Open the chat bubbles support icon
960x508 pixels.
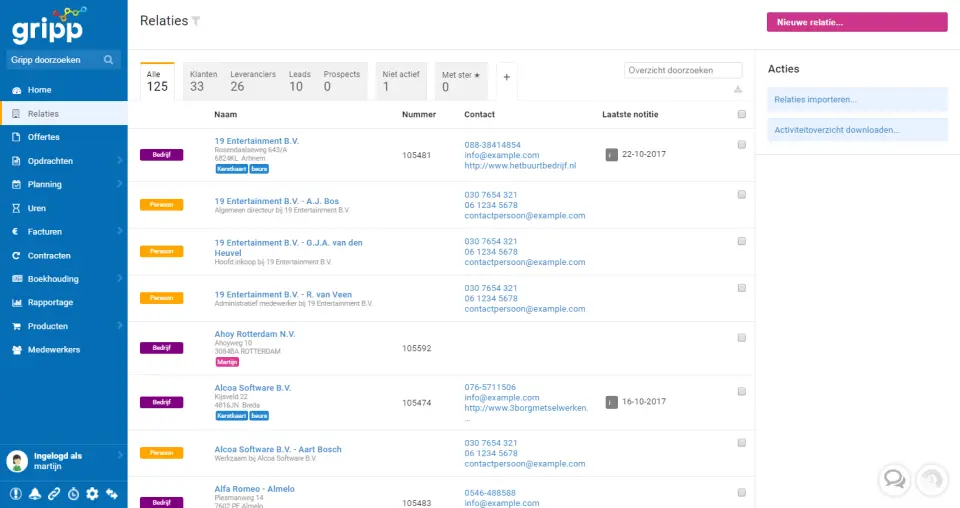pyautogui.click(x=894, y=480)
